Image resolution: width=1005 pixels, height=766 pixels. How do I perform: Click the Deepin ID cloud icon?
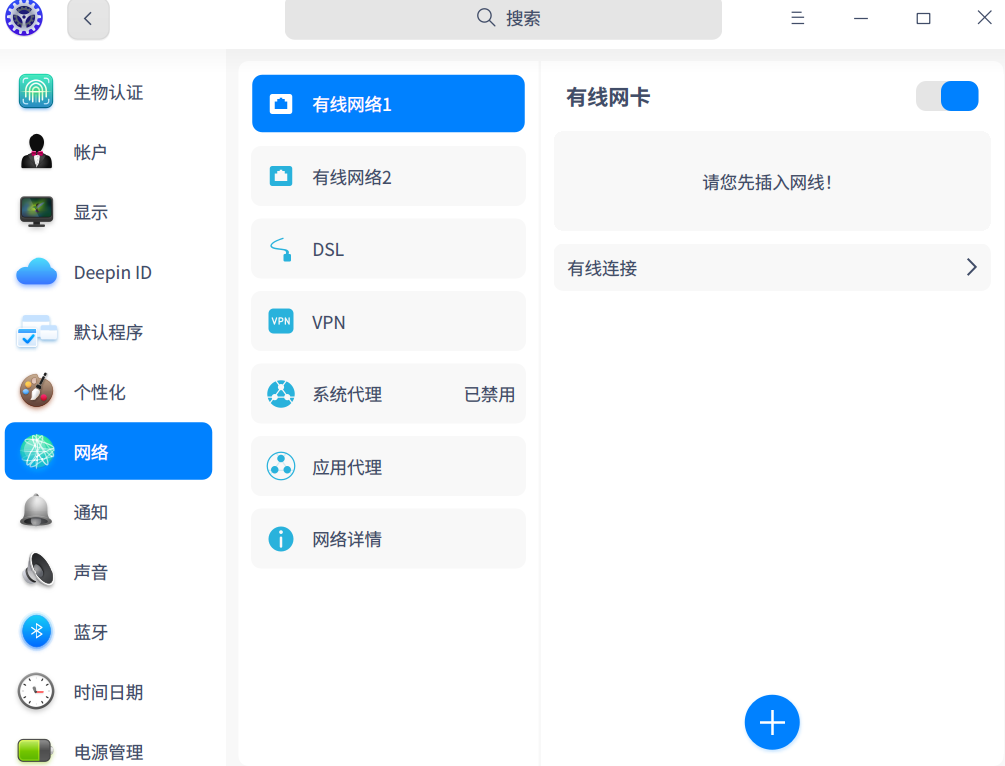(36, 271)
